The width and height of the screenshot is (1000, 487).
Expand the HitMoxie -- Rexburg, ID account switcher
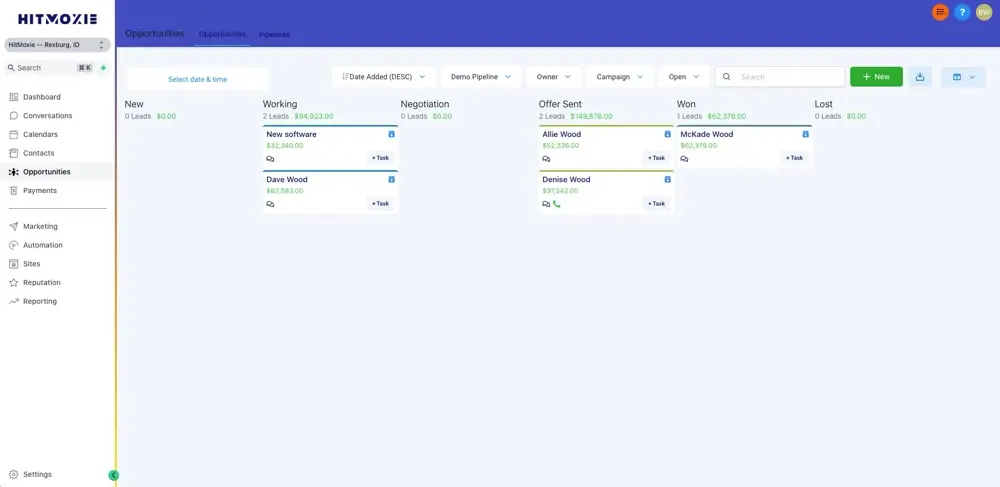tap(57, 45)
